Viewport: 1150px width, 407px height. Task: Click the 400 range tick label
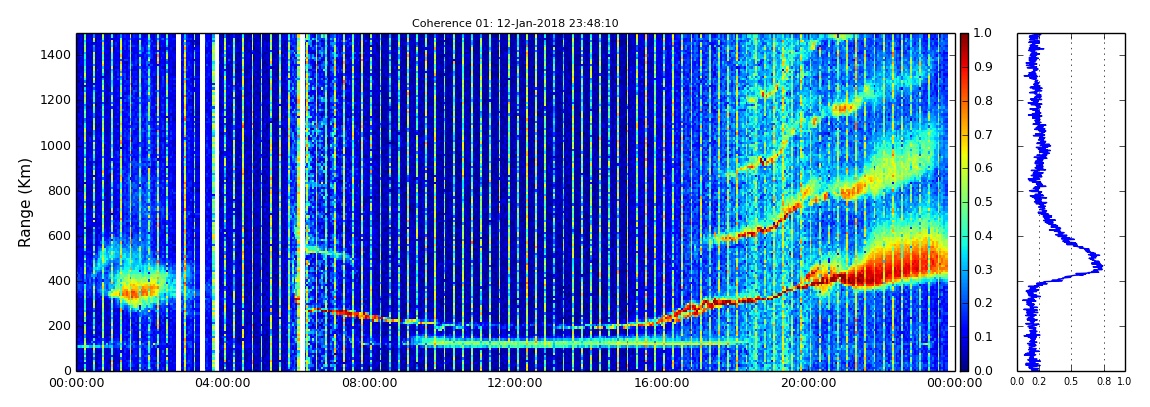tap(59, 281)
